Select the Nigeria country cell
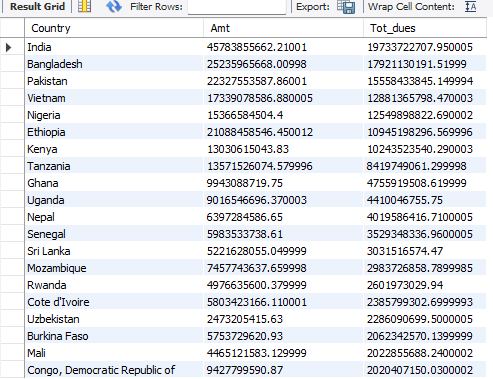 (x=114, y=115)
